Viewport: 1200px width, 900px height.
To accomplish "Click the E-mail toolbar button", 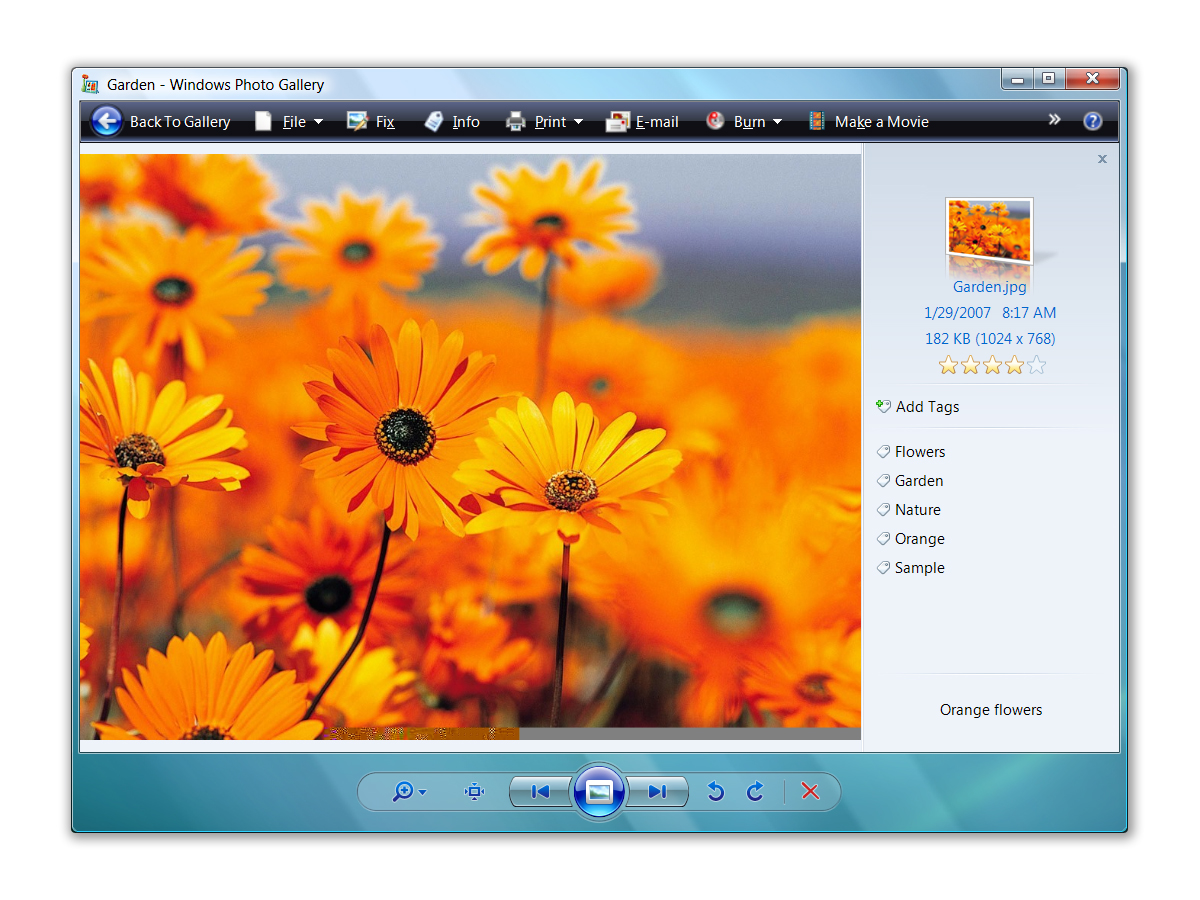I will coord(643,122).
